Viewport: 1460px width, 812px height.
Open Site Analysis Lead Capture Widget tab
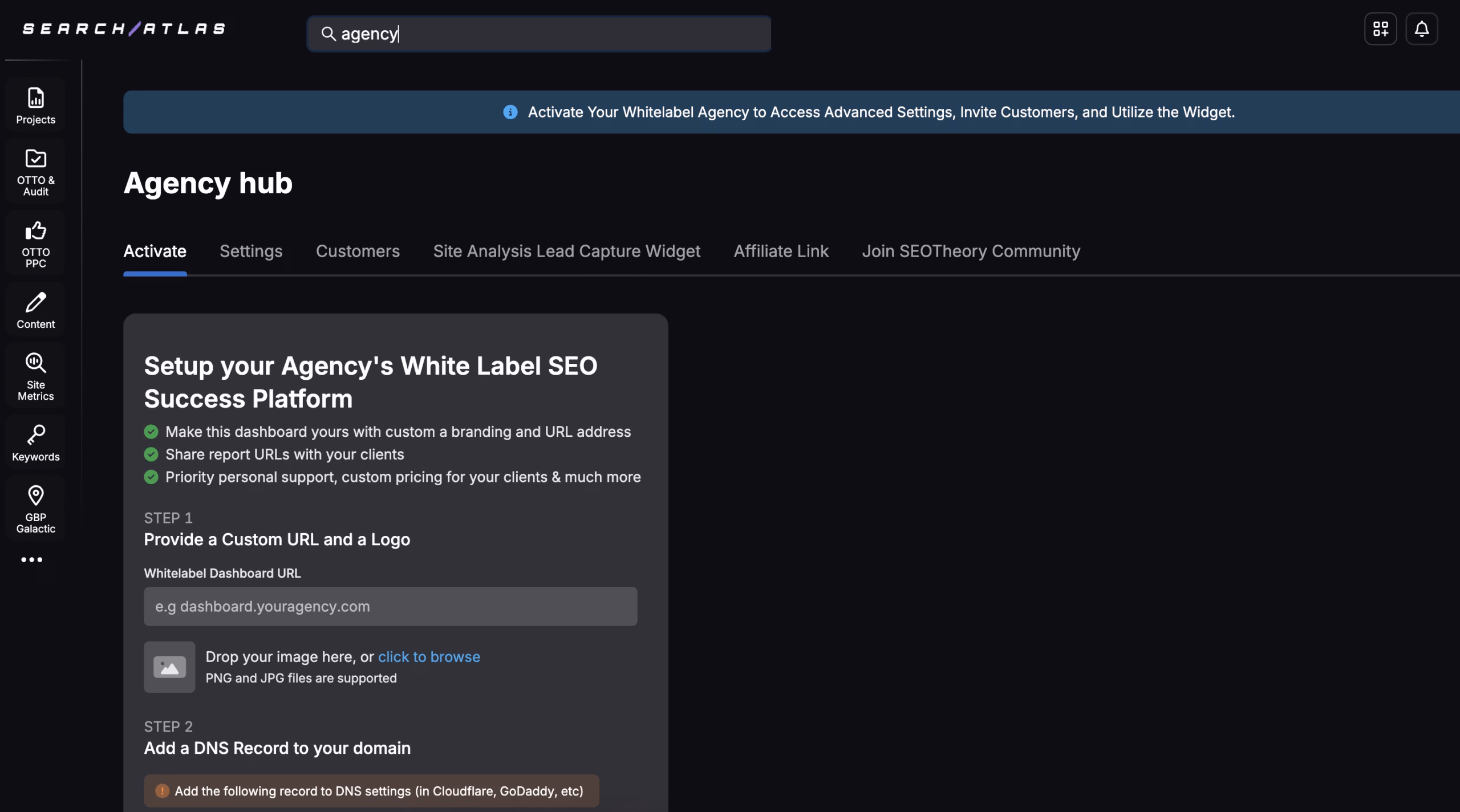566,251
